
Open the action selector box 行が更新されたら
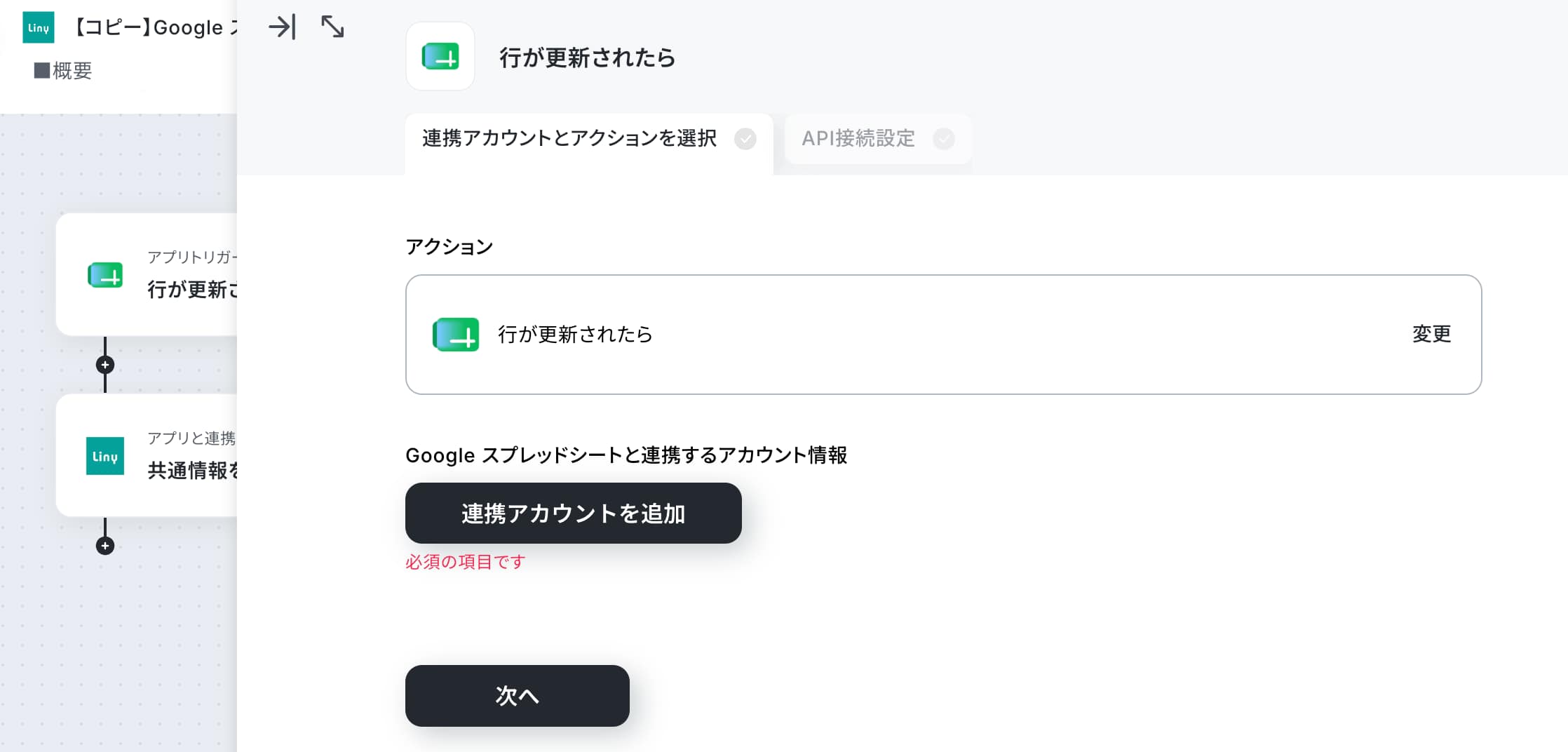pos(943,335)
